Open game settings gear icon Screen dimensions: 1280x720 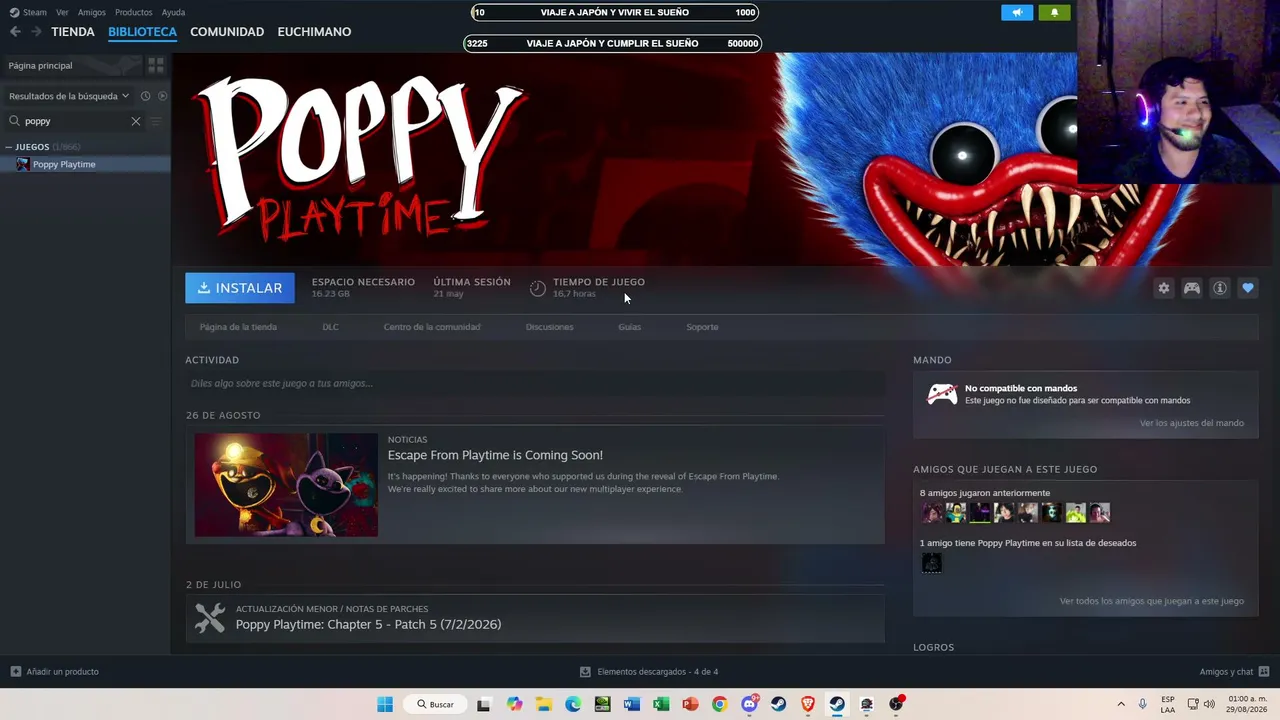tap(1164, 288)
